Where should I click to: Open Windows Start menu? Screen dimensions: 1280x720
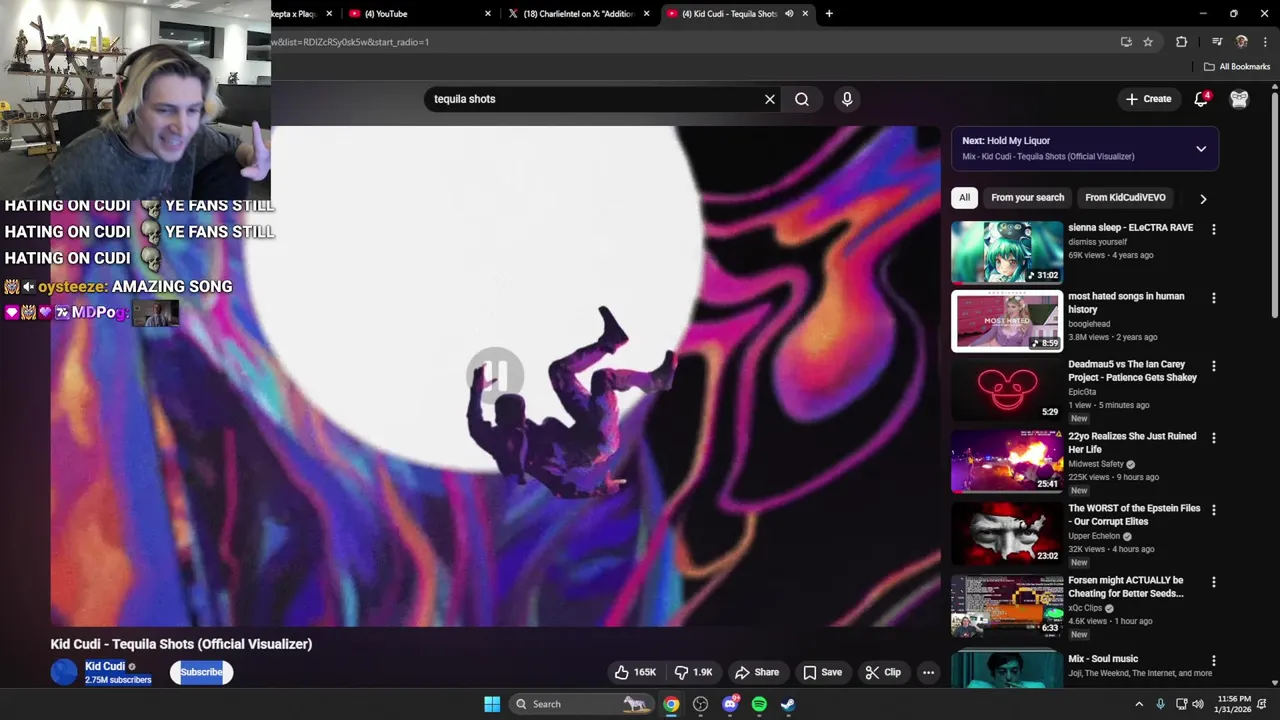point(492,704)
